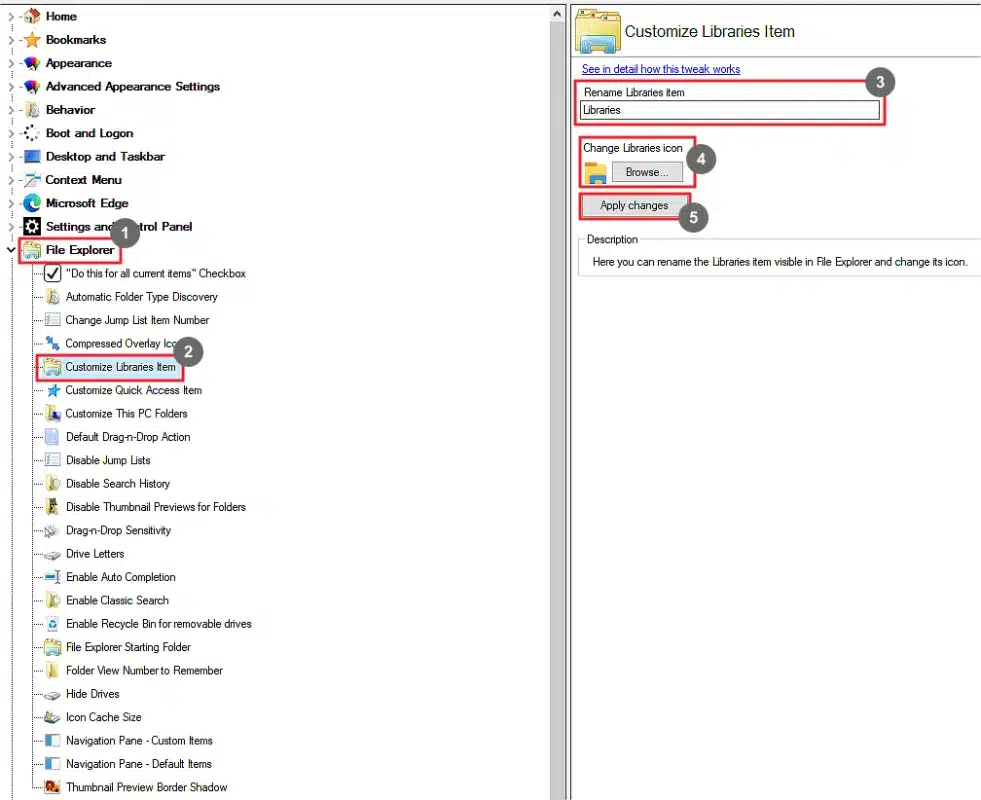The height and width of the screenshot is (800, 981).
Task: Expand the Desktop and Taskbar node
Action: coord(11,156)
